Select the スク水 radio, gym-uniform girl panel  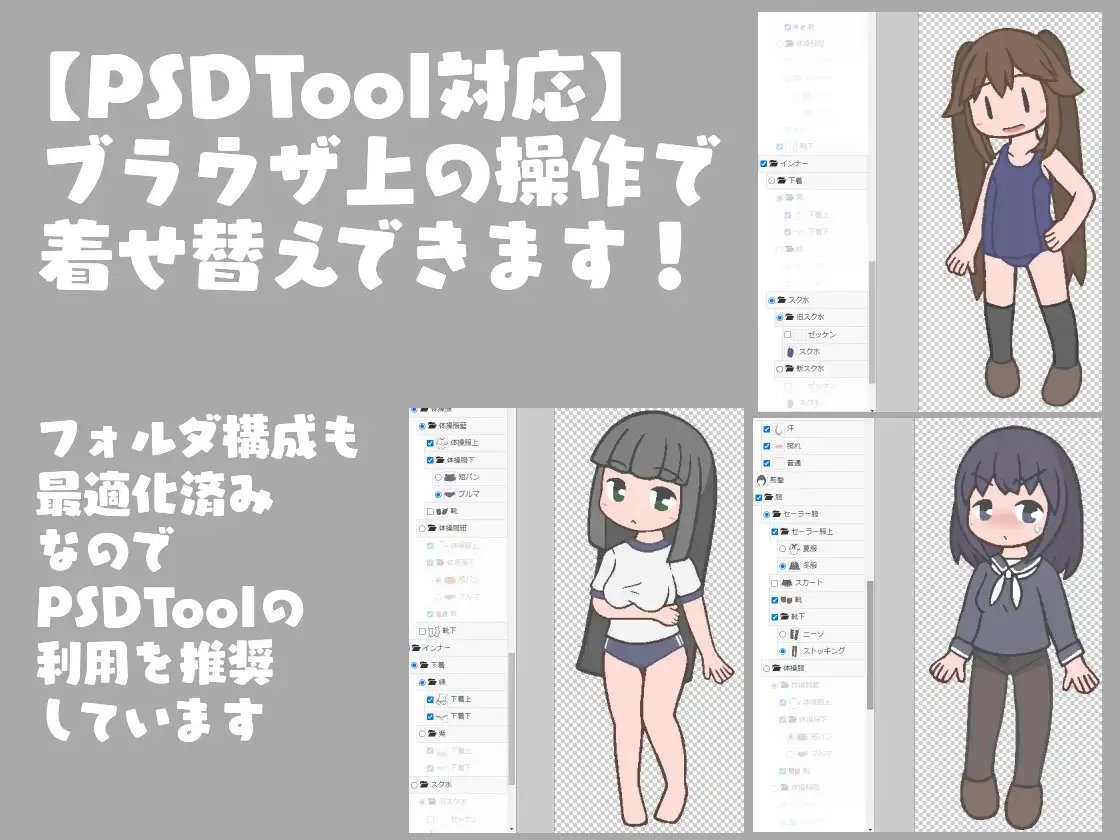click(x=414, y=784)
